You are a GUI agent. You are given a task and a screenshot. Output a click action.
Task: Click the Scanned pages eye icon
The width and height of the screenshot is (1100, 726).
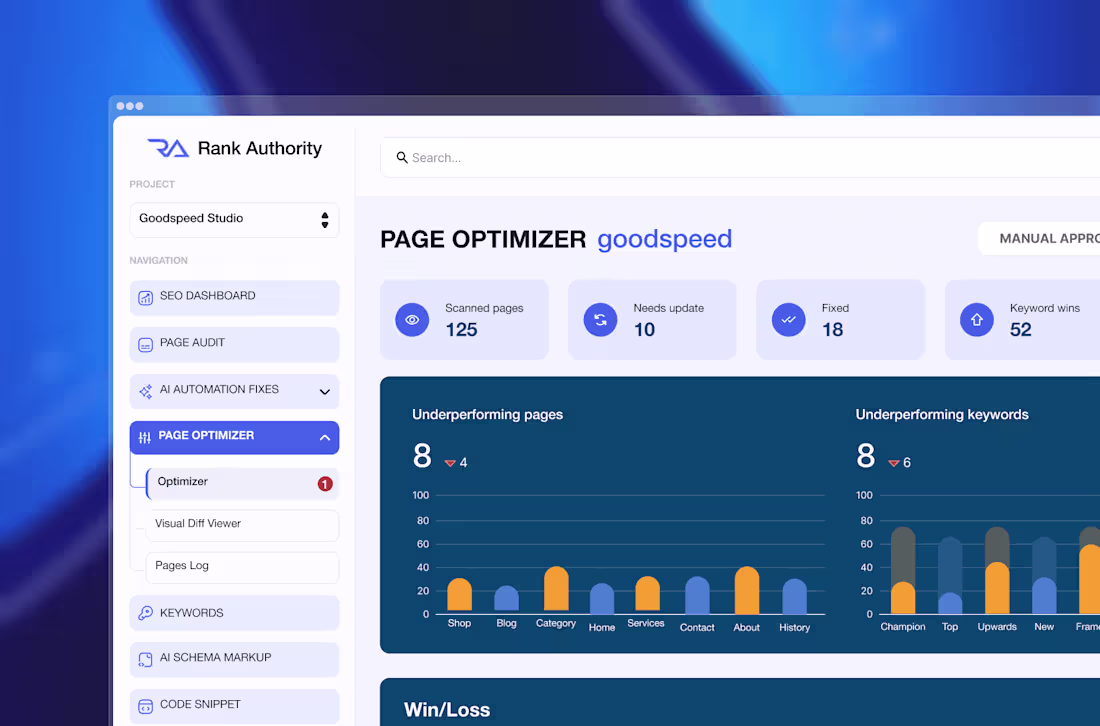(412, 320)
